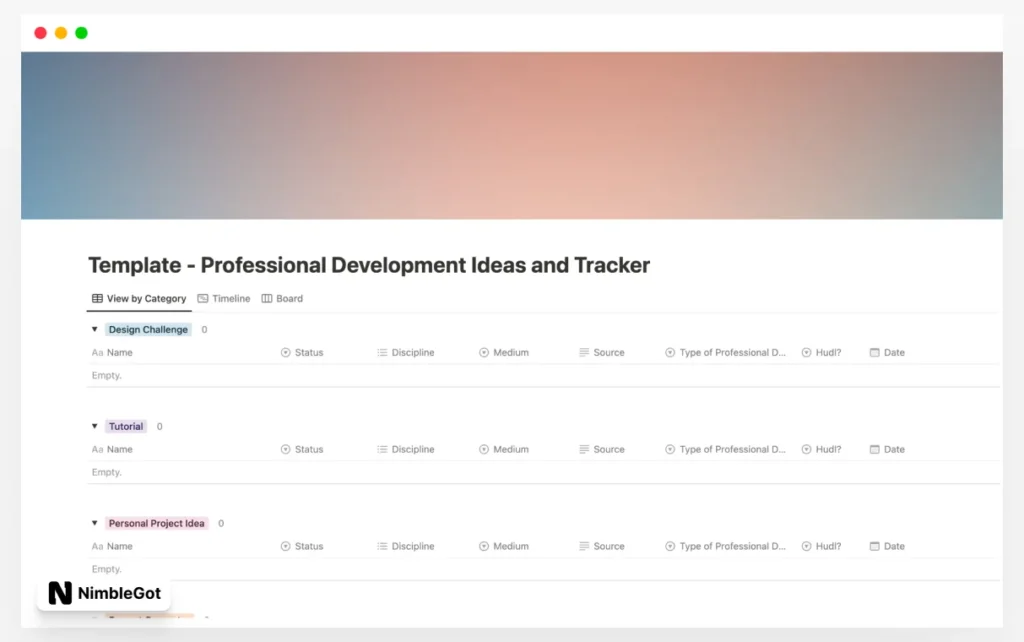Viewport: 1024px width, 642px height.
Task: Click the page title Professional Development Ideas and Tracker
Action: 369,265
